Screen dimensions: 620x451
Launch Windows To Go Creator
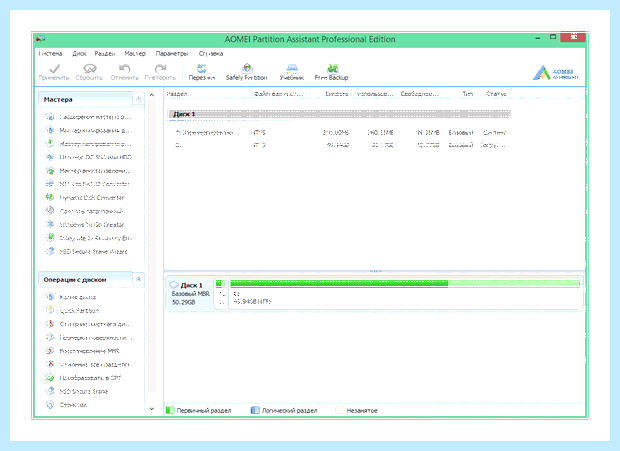[85, 225]
